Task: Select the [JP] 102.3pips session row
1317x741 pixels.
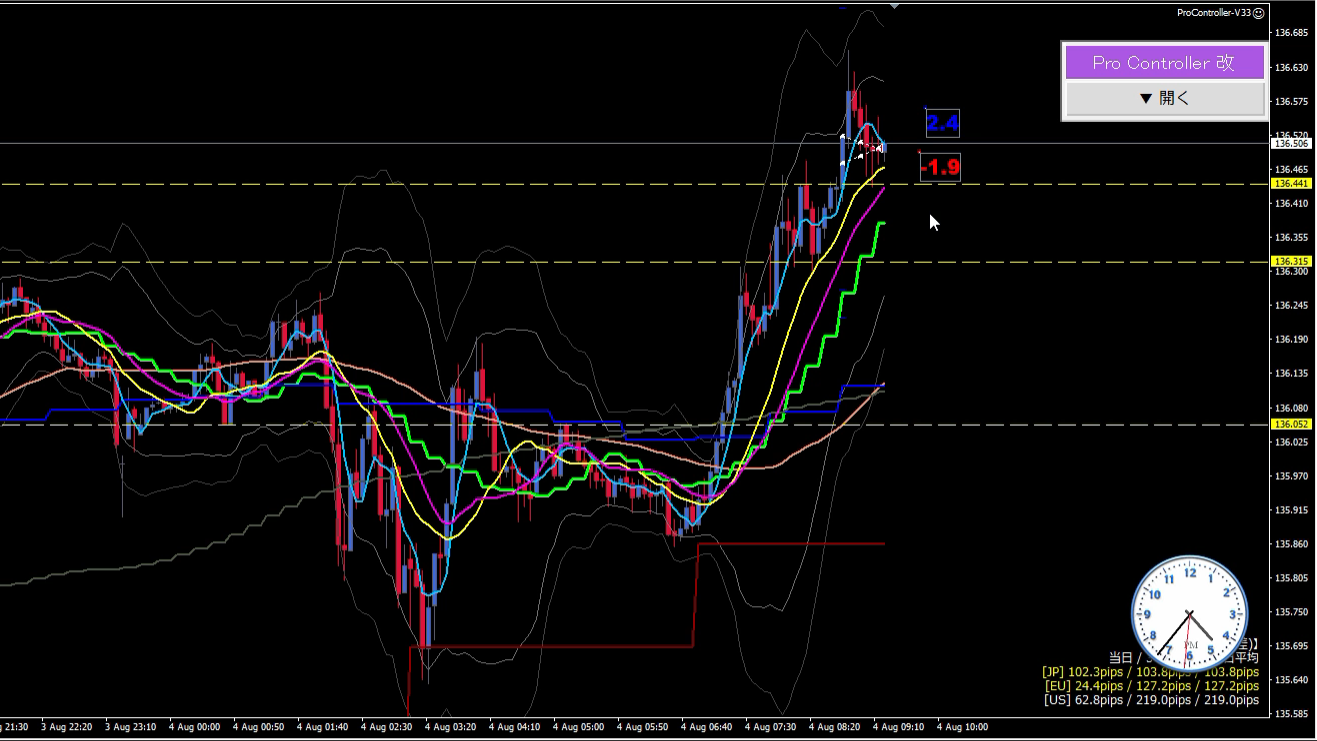Action: pos(1150,672)
